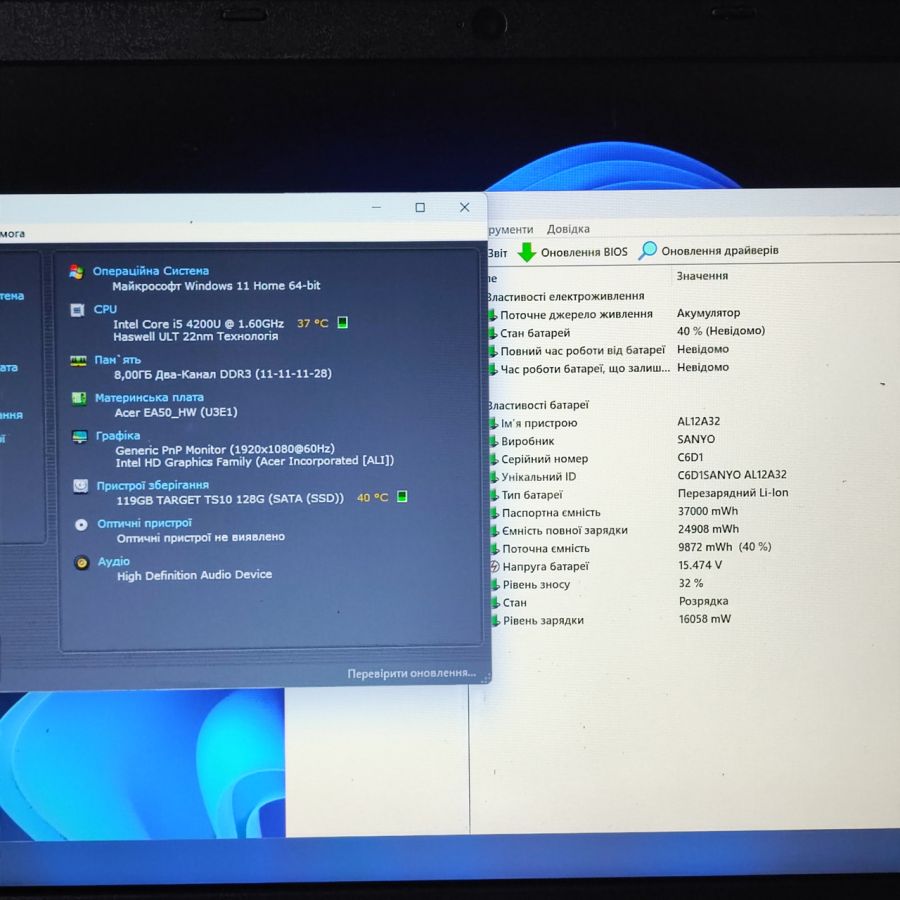Open the Оптичні пристрої section heading
Screen dimensions: 900x900
click(x=145, y=523)
